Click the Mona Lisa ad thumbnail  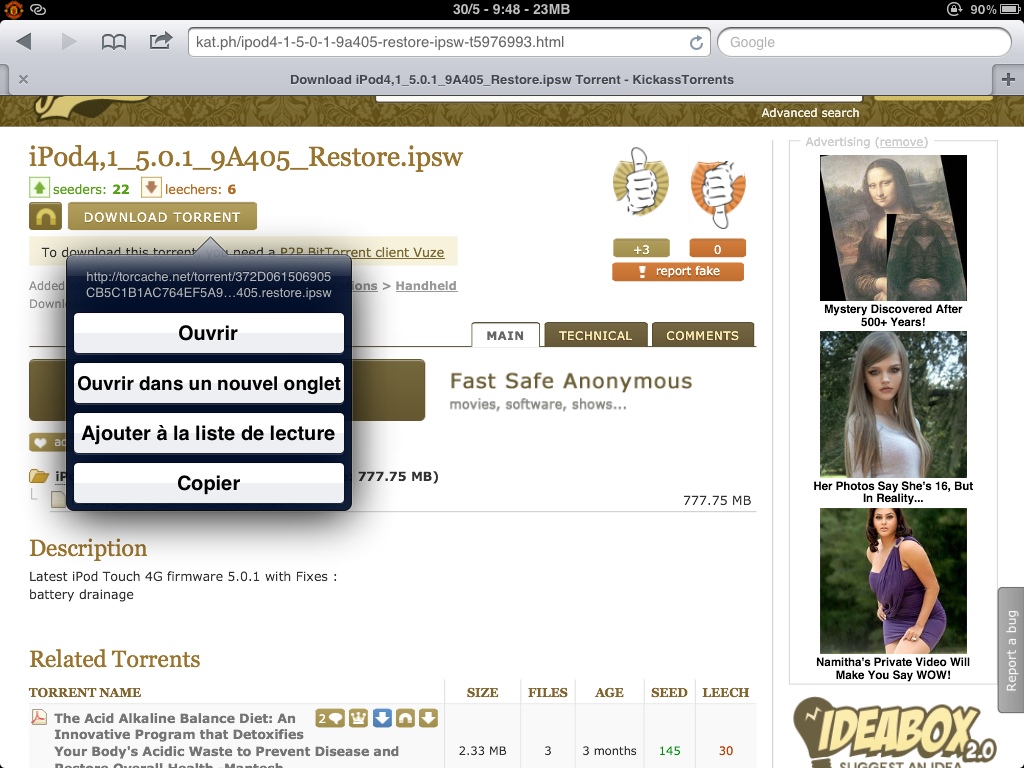[x=893, y=227]
